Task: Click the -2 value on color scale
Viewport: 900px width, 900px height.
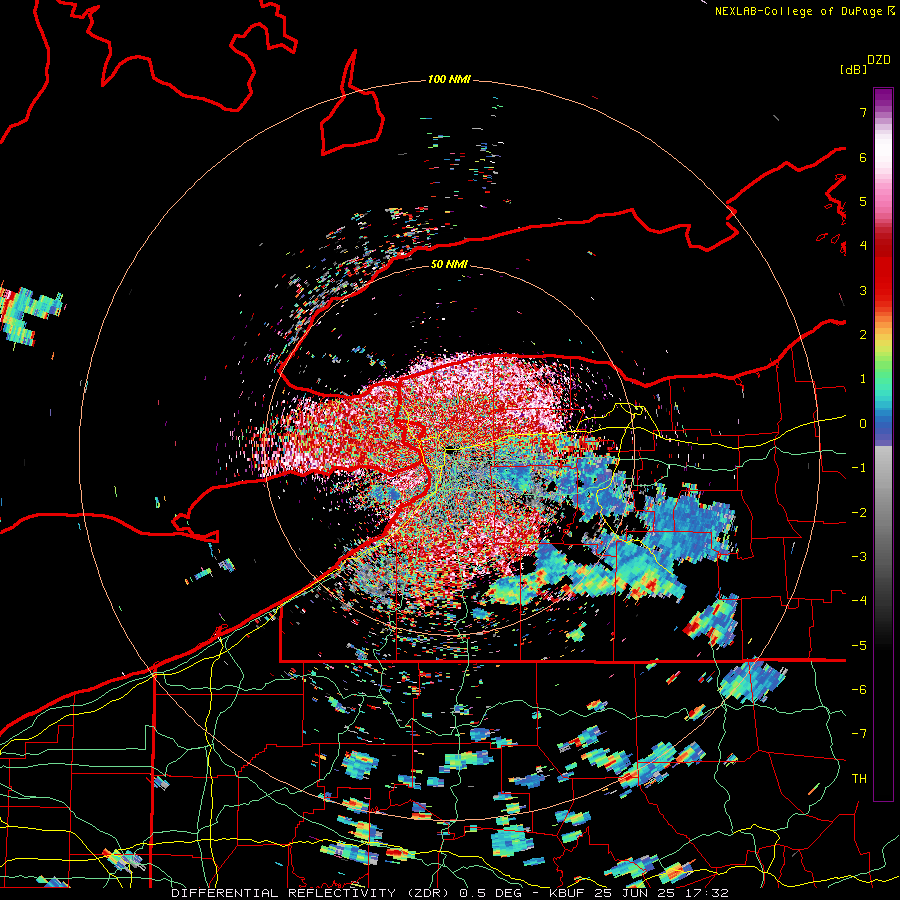Action: tap(859, 512)
